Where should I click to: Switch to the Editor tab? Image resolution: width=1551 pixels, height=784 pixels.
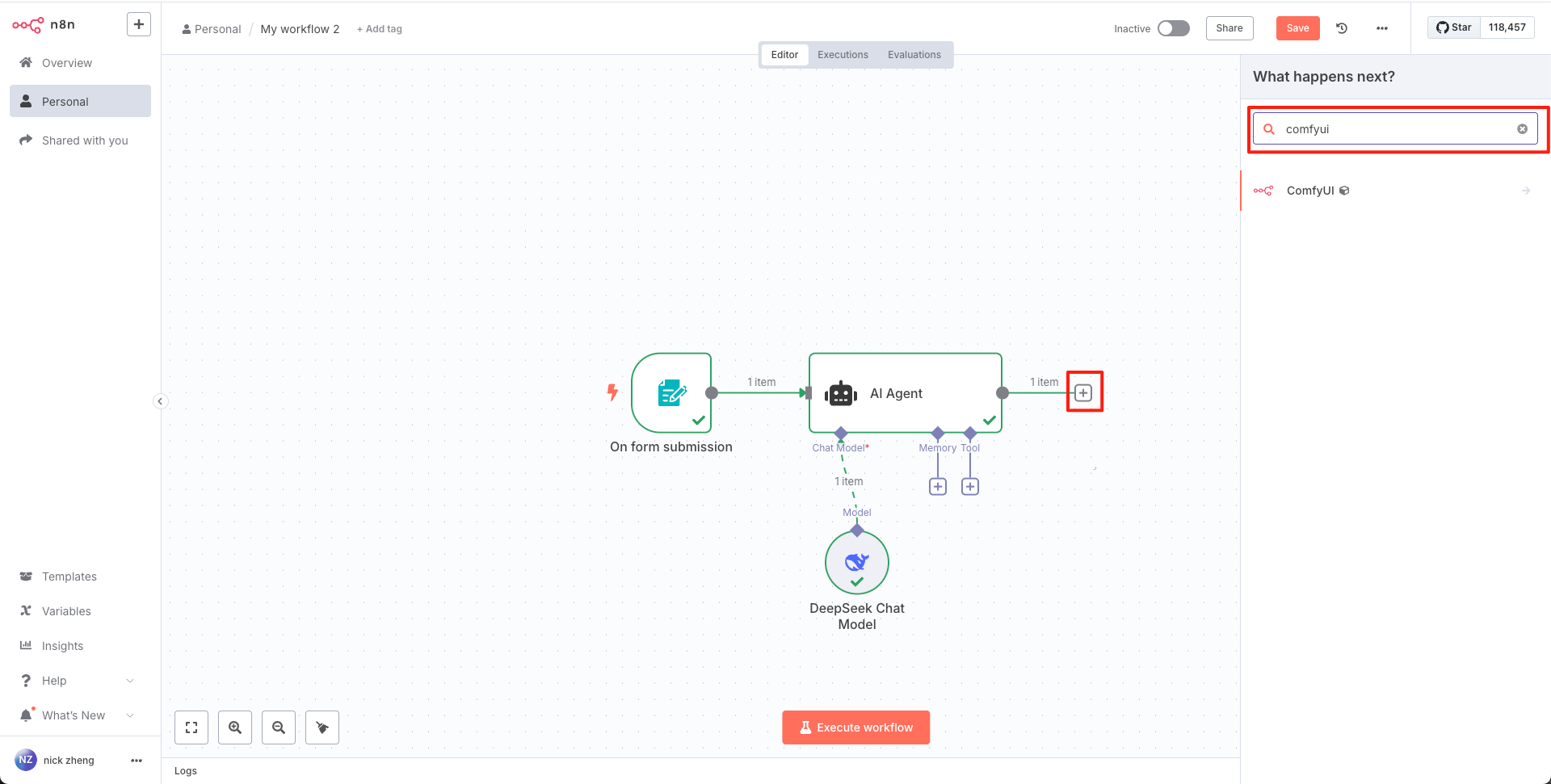click(784, 55)
